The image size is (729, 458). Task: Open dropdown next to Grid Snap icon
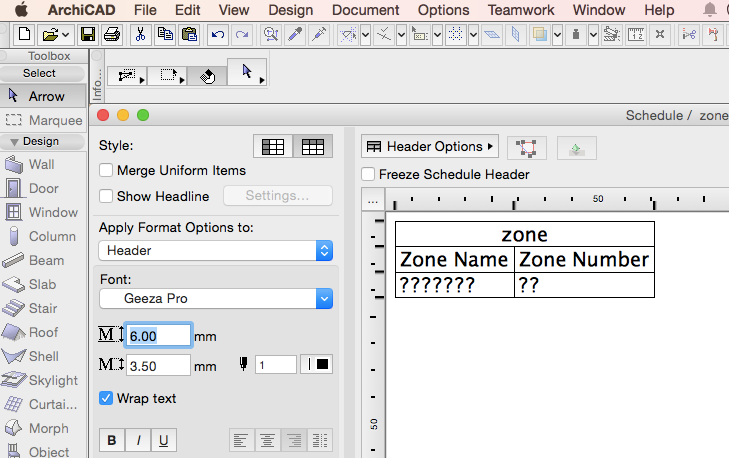[x=473, y=34]
